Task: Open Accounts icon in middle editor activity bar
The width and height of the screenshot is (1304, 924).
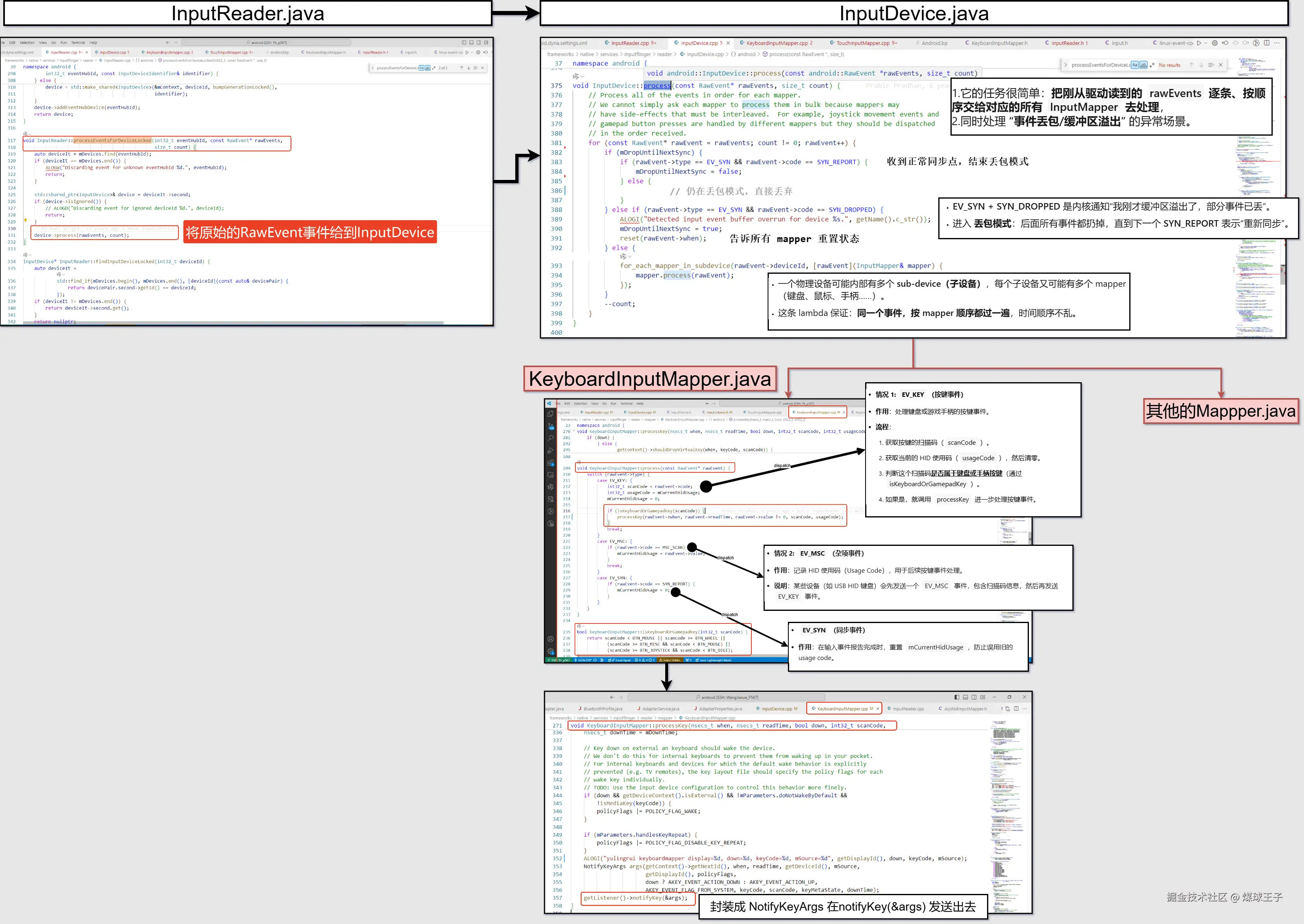Action: pos(550,639)
